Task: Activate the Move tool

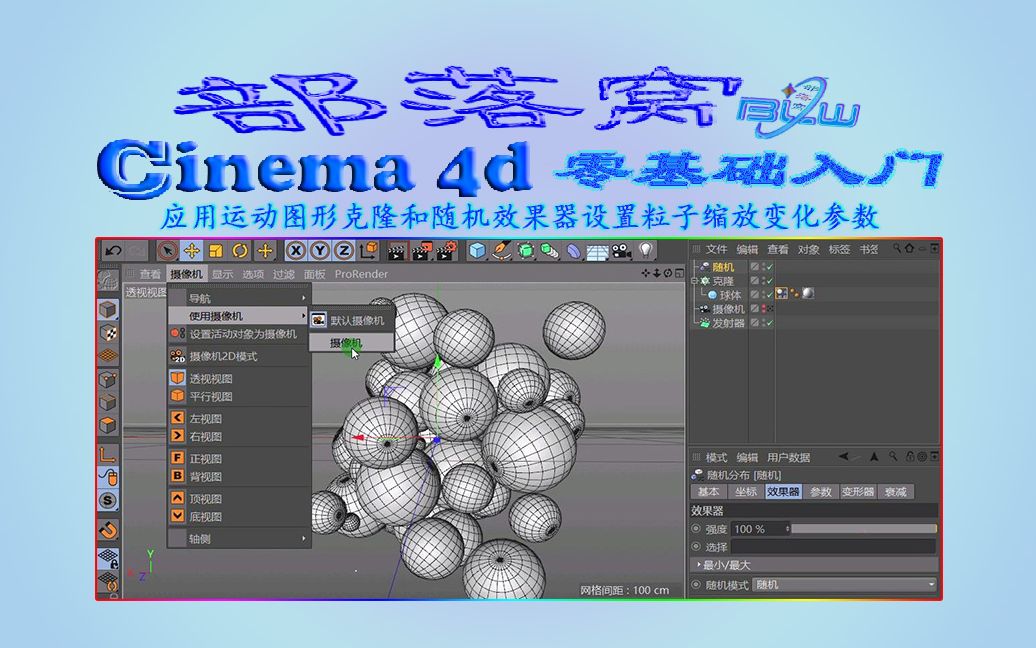Action: click(192, 250)
